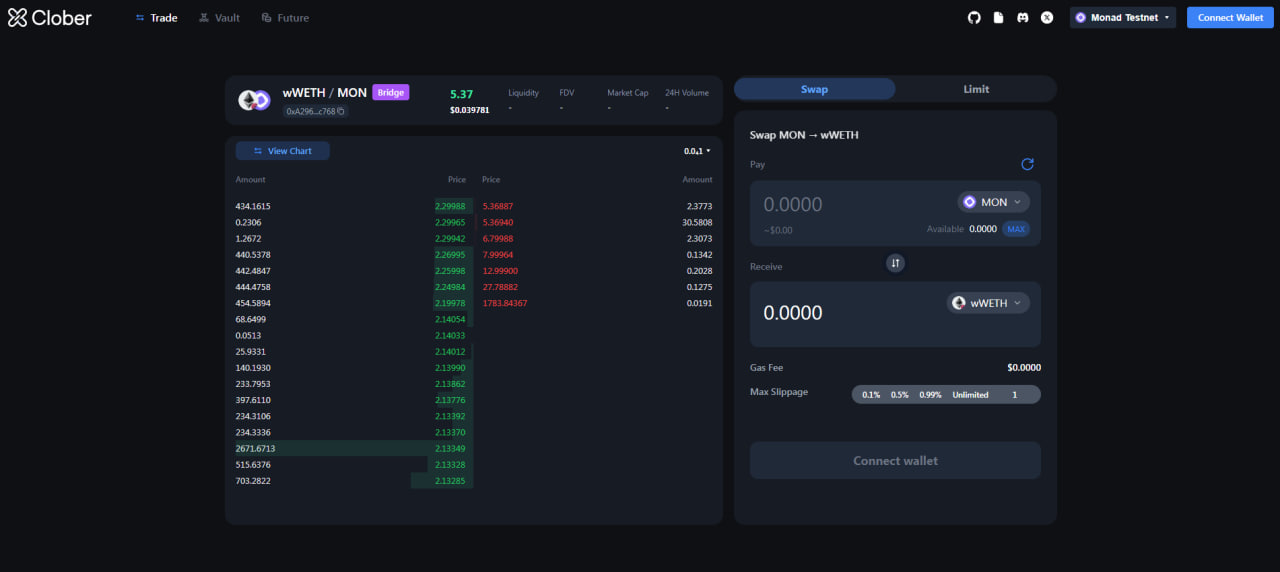Select the ask price 5.36887
1280x572 pixels.
click(497, 206)
